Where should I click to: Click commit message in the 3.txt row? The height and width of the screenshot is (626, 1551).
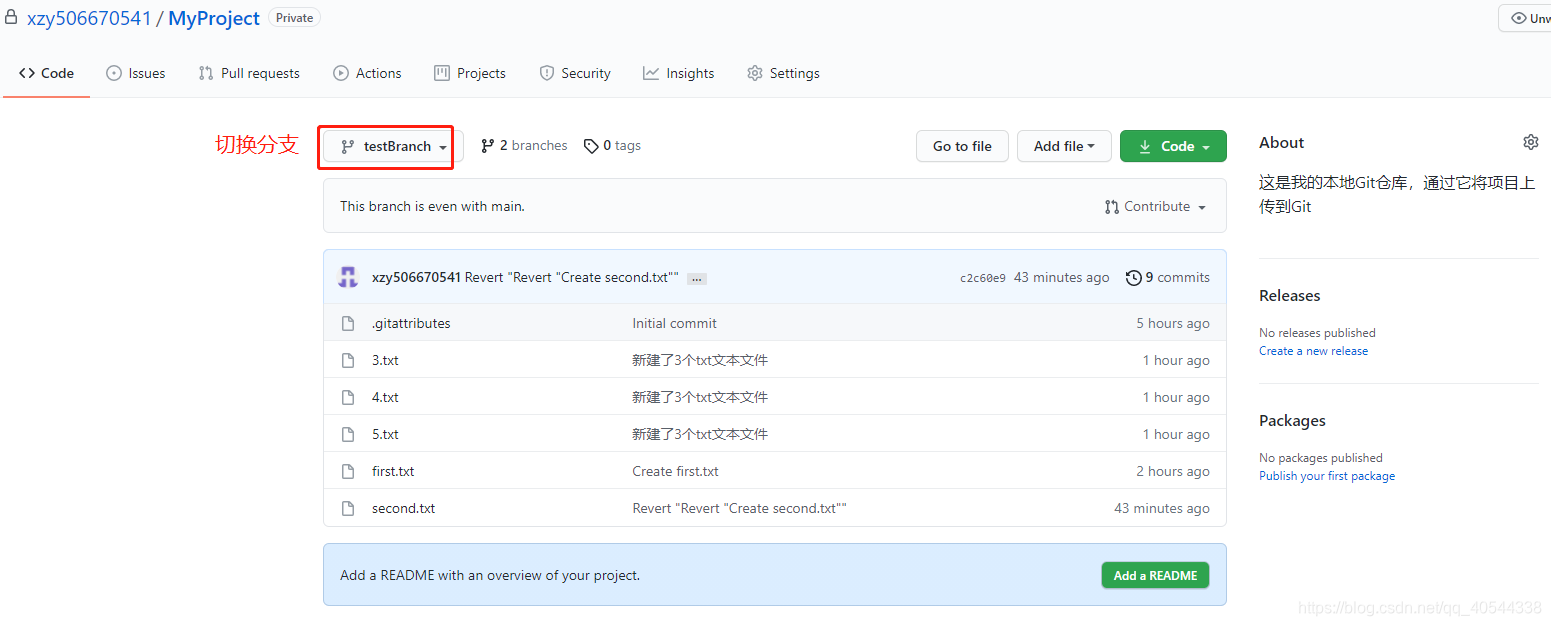click(x=700, y=360)
